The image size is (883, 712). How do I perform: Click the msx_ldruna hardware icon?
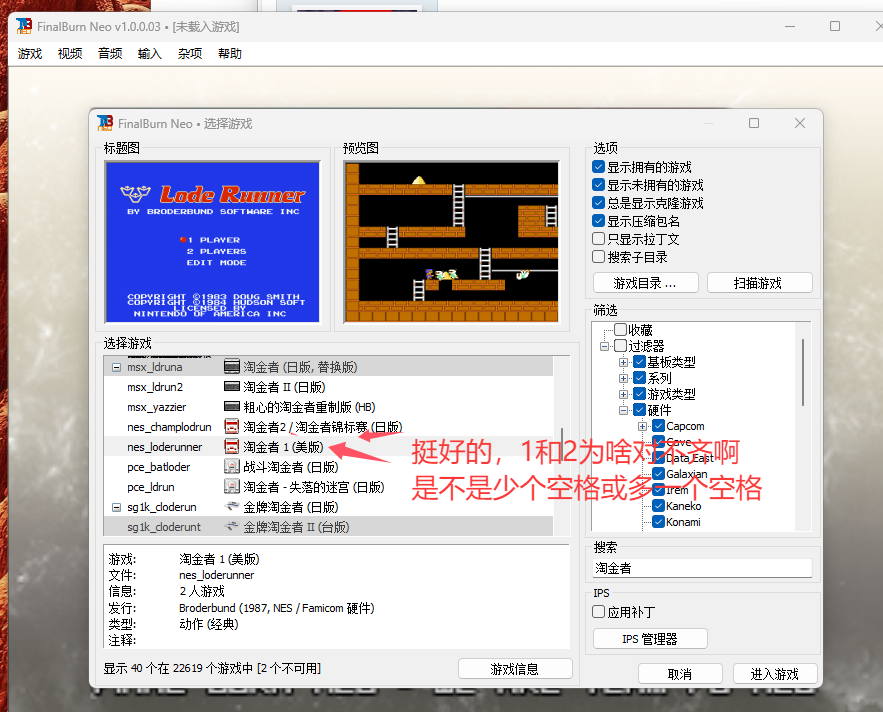click(231, 367)
